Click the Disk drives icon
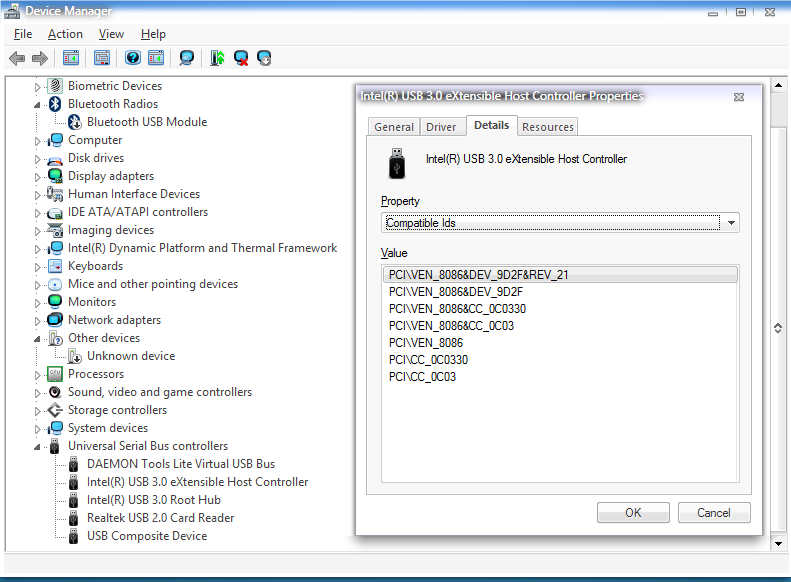Viewport: 791px width, 582px height. pos(55,158)
